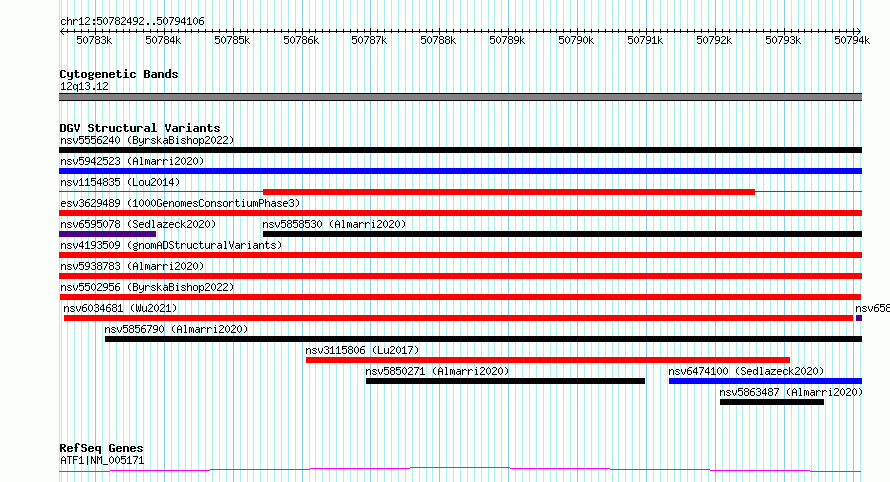This screenshot has height=482, width=890.
Task: Click the 50787k ruler tick label
Action: [369, 40]
